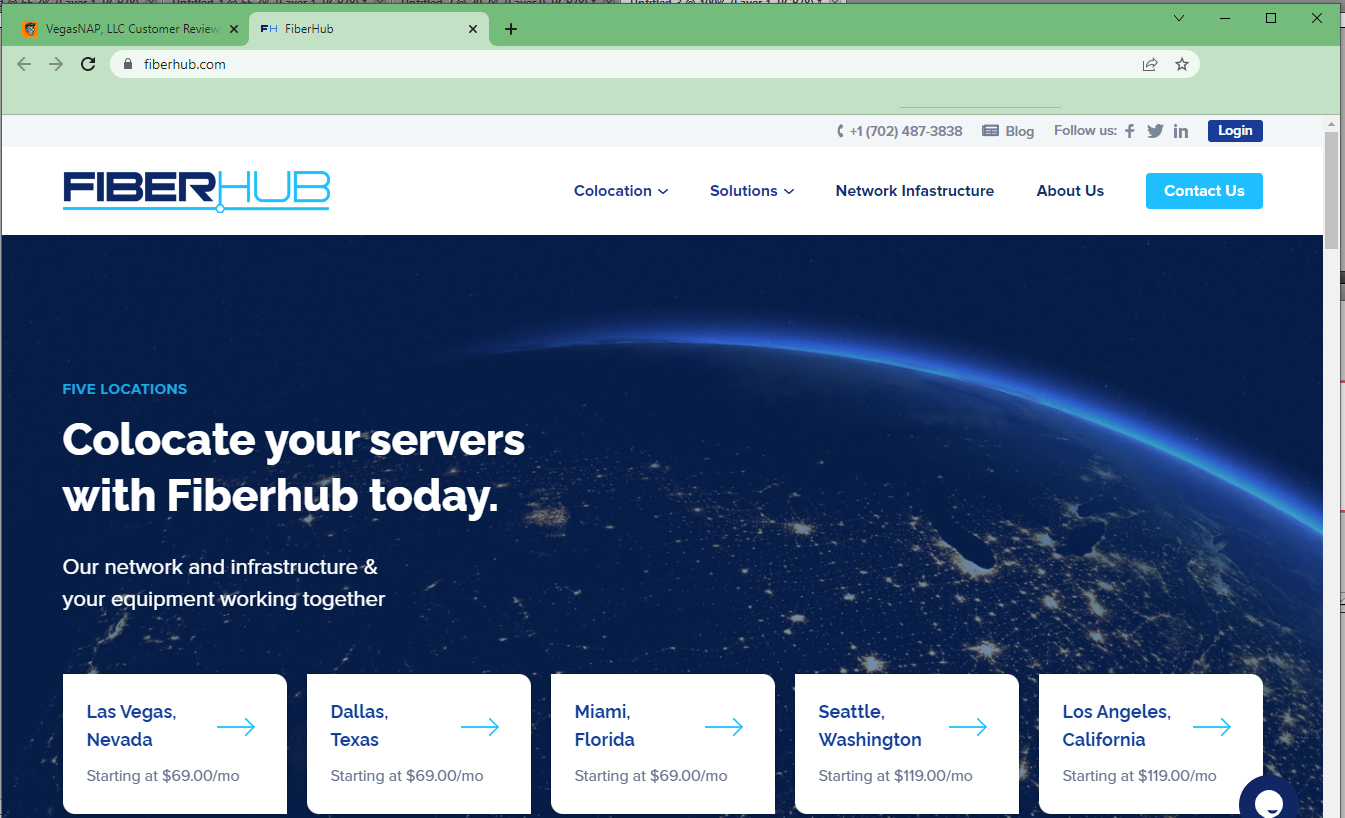Click the arrow on the Miami, Florida card
The image size is (1345, 818).
pyautogui.click(x=724, y=727)
